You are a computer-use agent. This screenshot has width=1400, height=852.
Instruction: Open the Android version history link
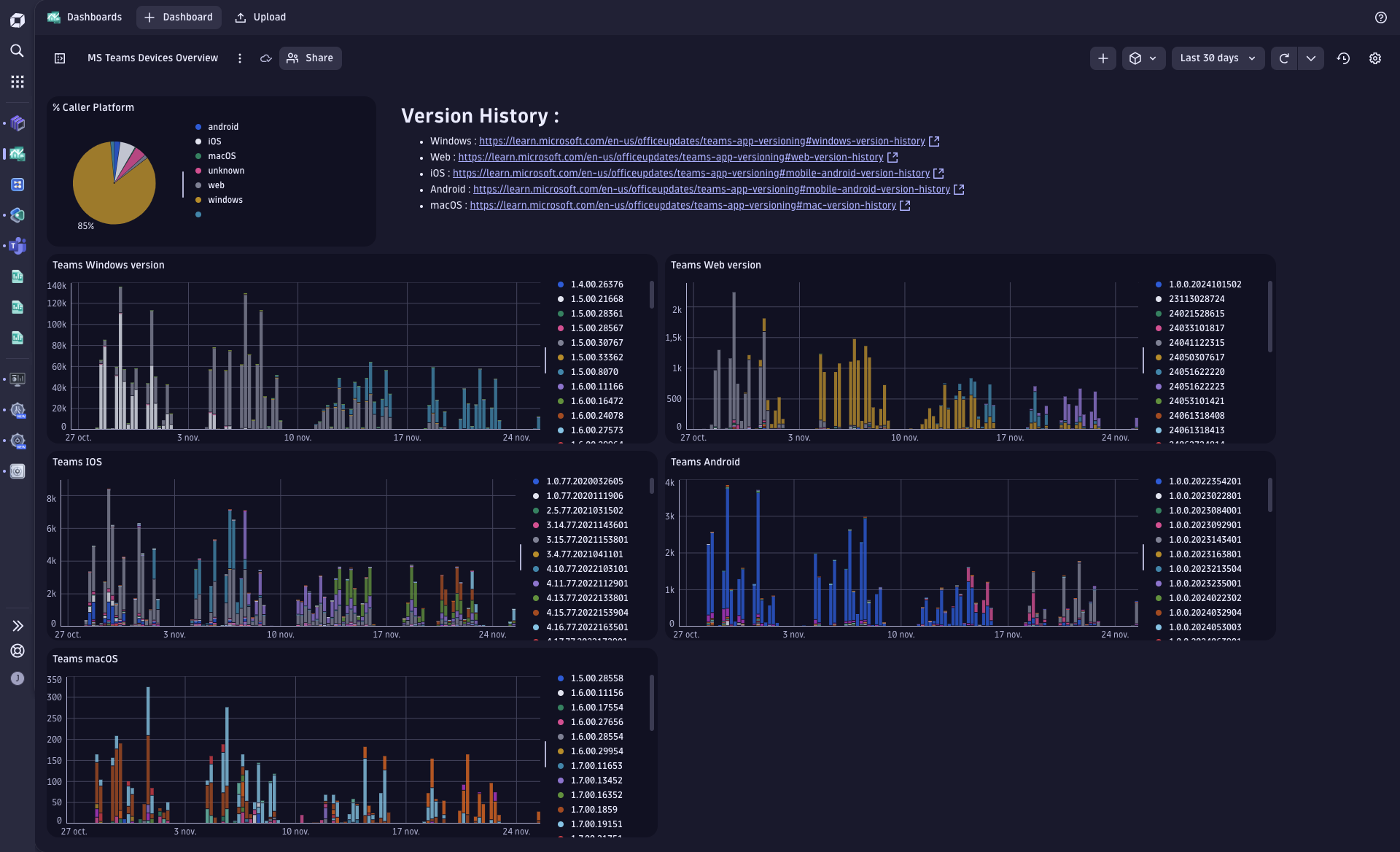712,190
